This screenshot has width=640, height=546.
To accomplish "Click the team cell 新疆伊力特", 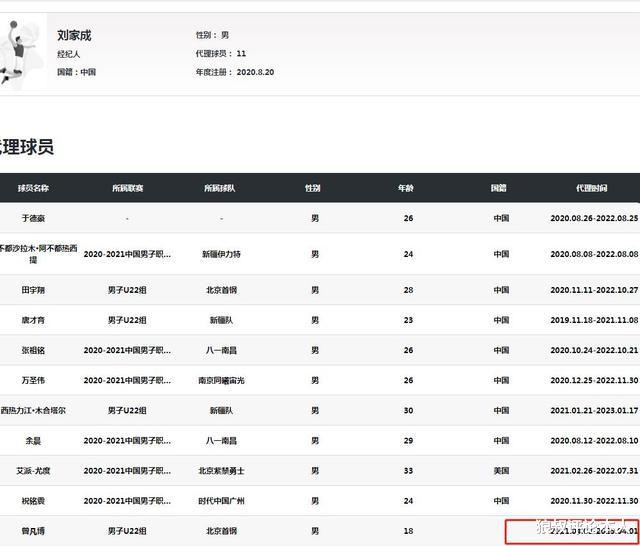I will point(221,254).
